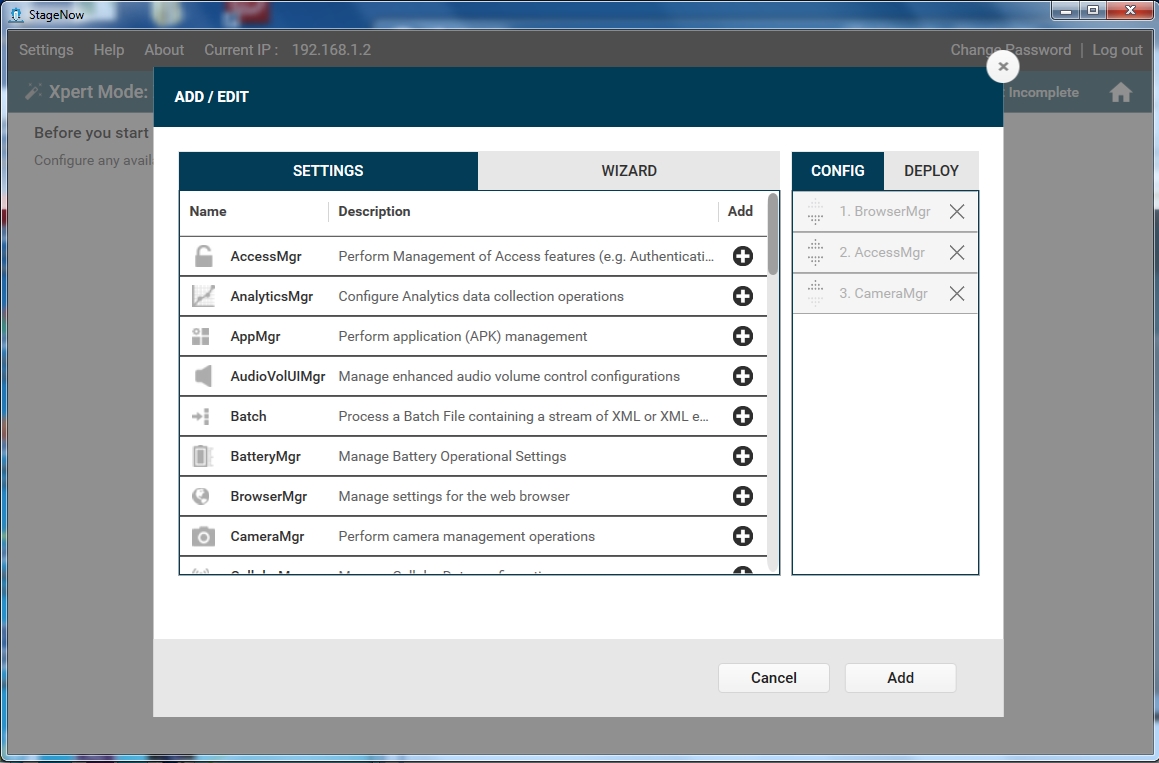This screenshot has width=1159, height=763.
Task: Click the Add button at dialog bottom
Action: (x=900, y=678)
